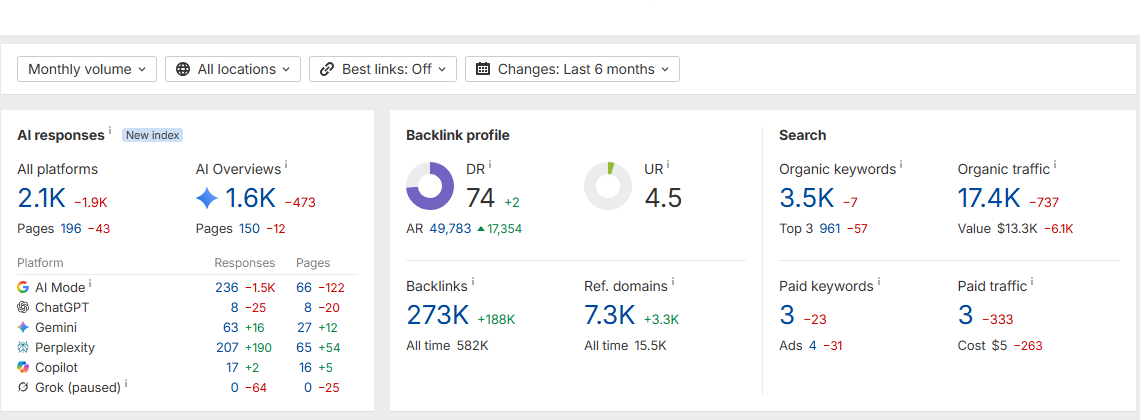
Task: Open AI Mode pages count 66
Action: [304, 288]
